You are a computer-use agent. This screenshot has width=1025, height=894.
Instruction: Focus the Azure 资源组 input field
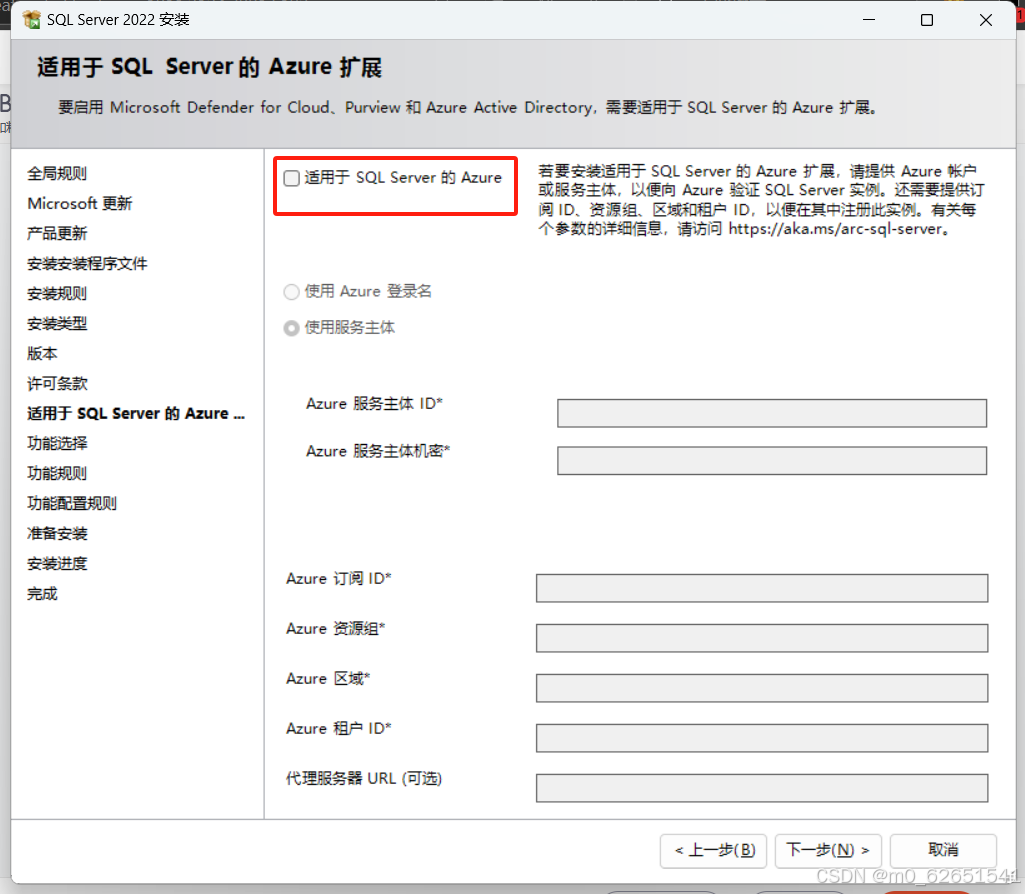click(762, 638)
